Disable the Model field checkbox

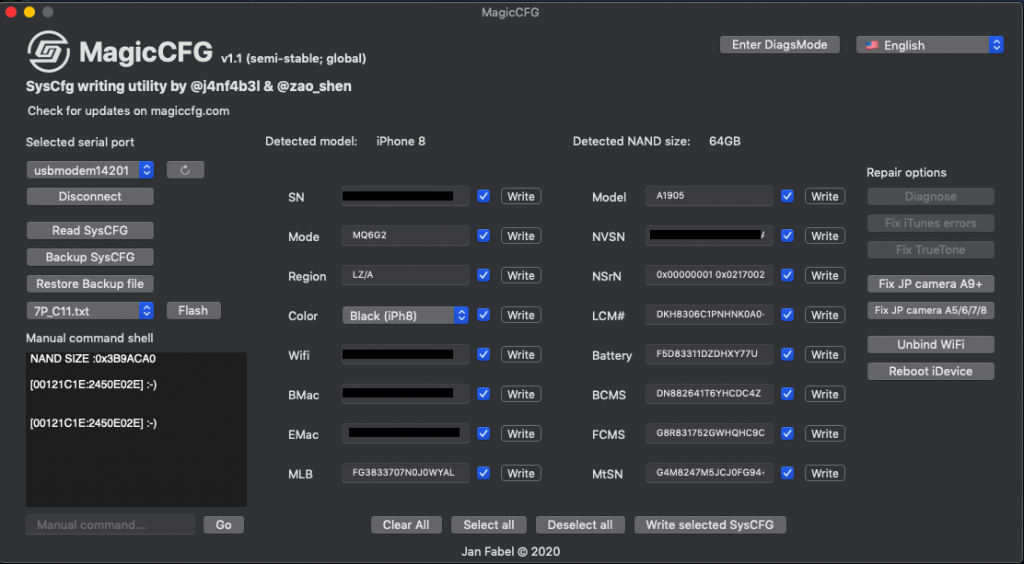(x=788, y=196)
